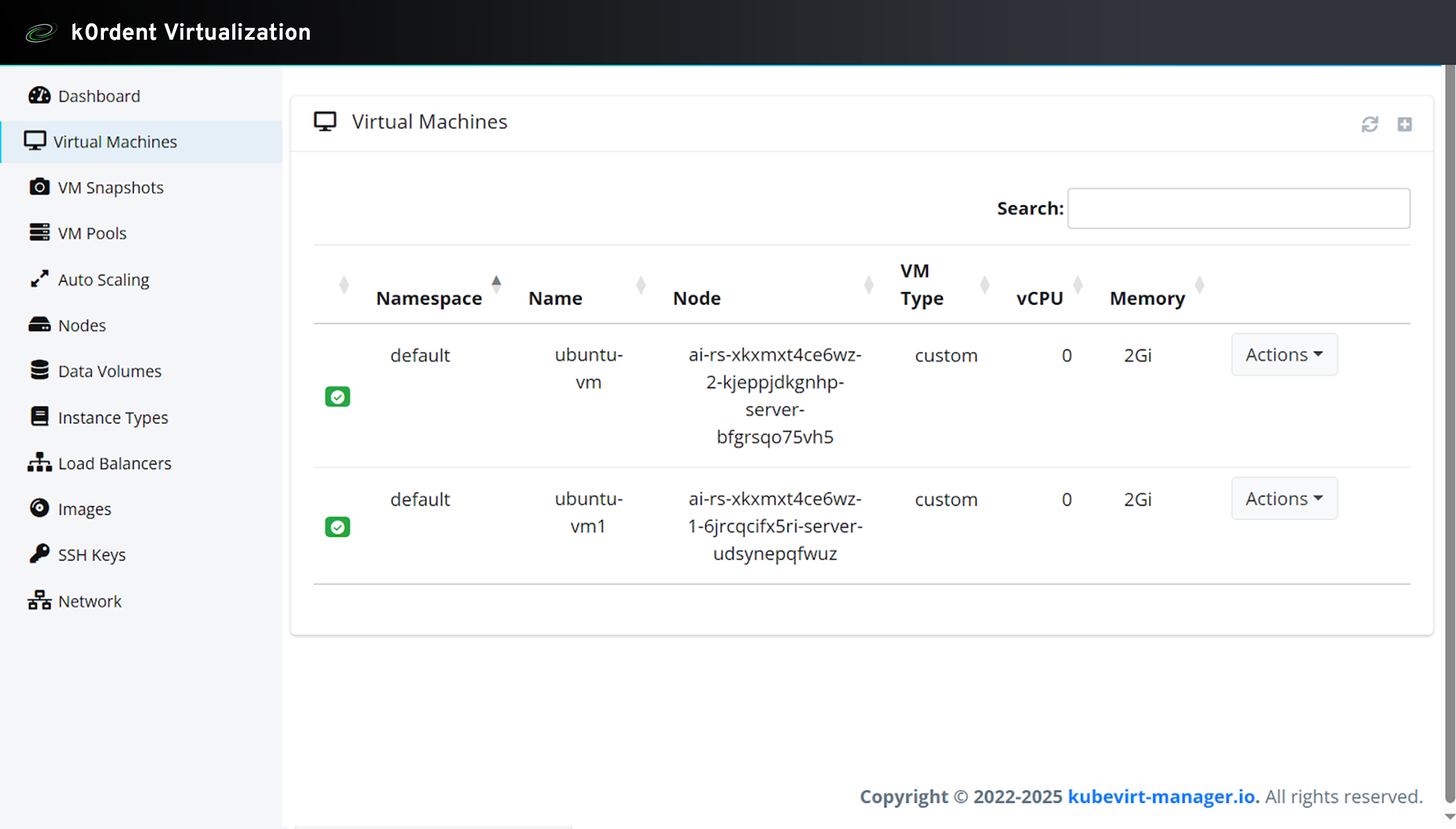Click the Auto Scaling arrows icon

point(39,279)
